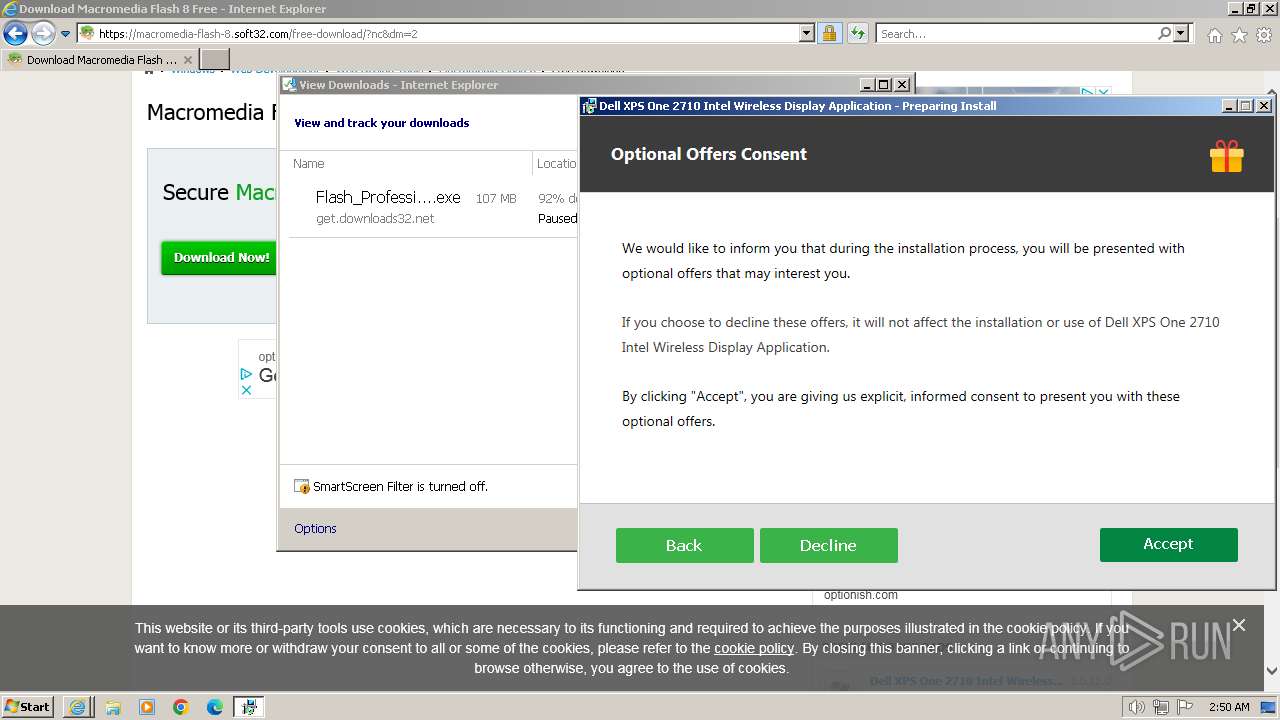Click the SmartScreen Filter shield icon

pos(301,486)
